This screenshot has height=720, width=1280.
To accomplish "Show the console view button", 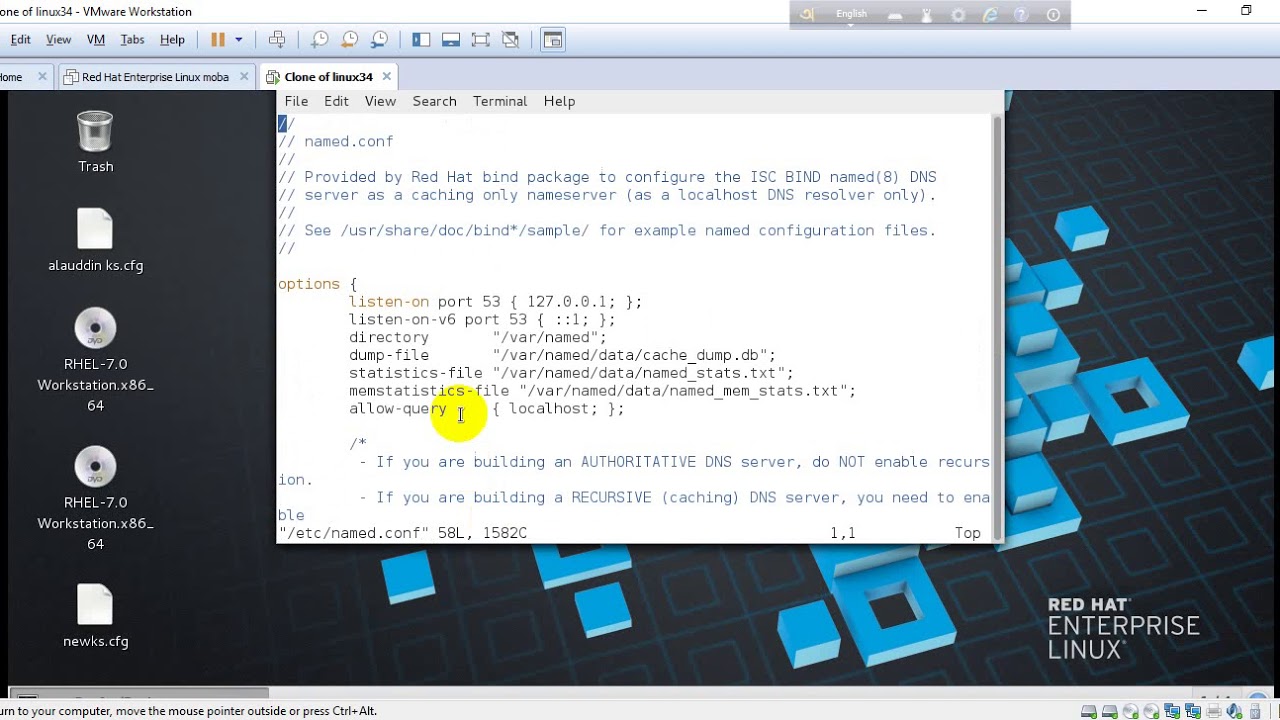I will [x=553, y=40].
